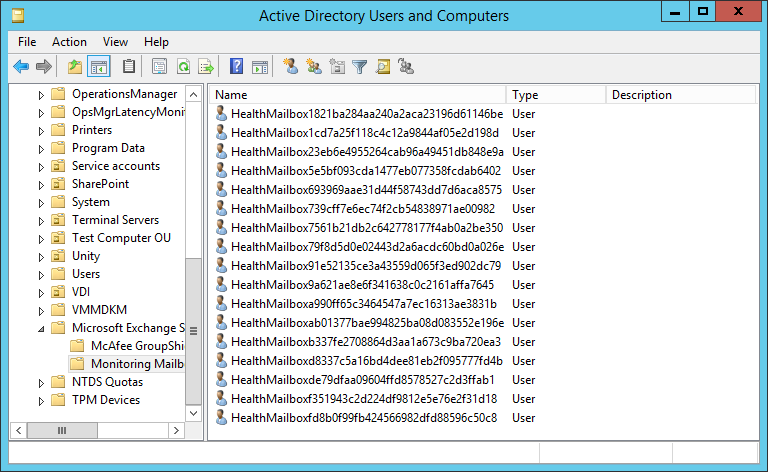
Task: Select McAfee GroupShi folder in tree
Action: click(137, 346)
